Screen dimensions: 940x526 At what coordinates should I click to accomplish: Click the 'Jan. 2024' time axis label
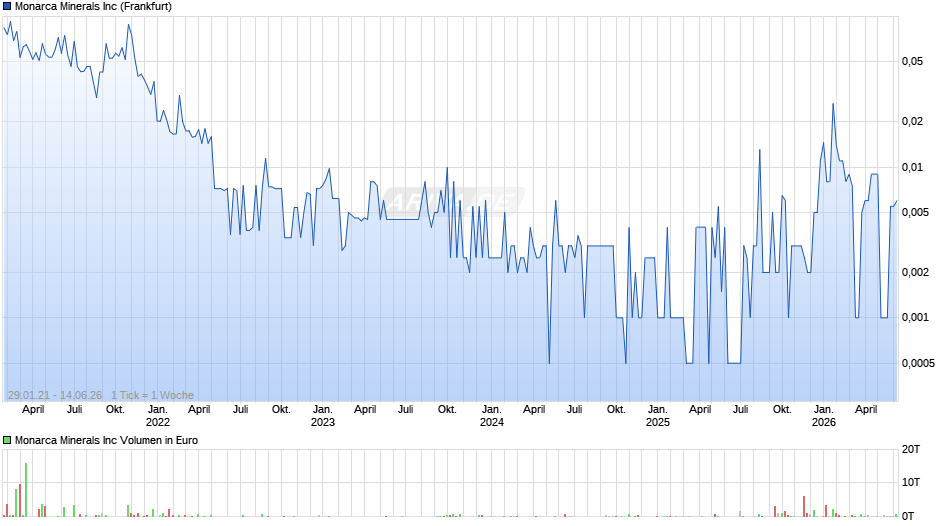point(492,416)
